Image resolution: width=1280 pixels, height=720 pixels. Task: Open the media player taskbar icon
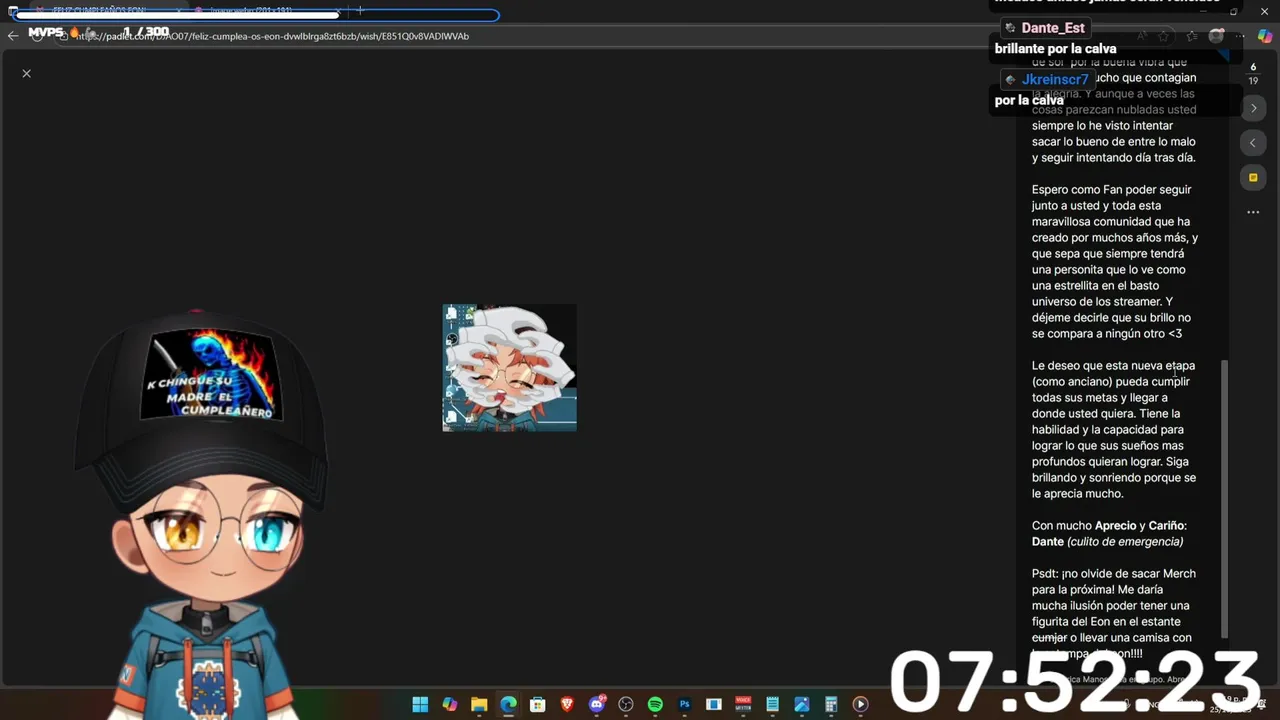click(860, 705)
